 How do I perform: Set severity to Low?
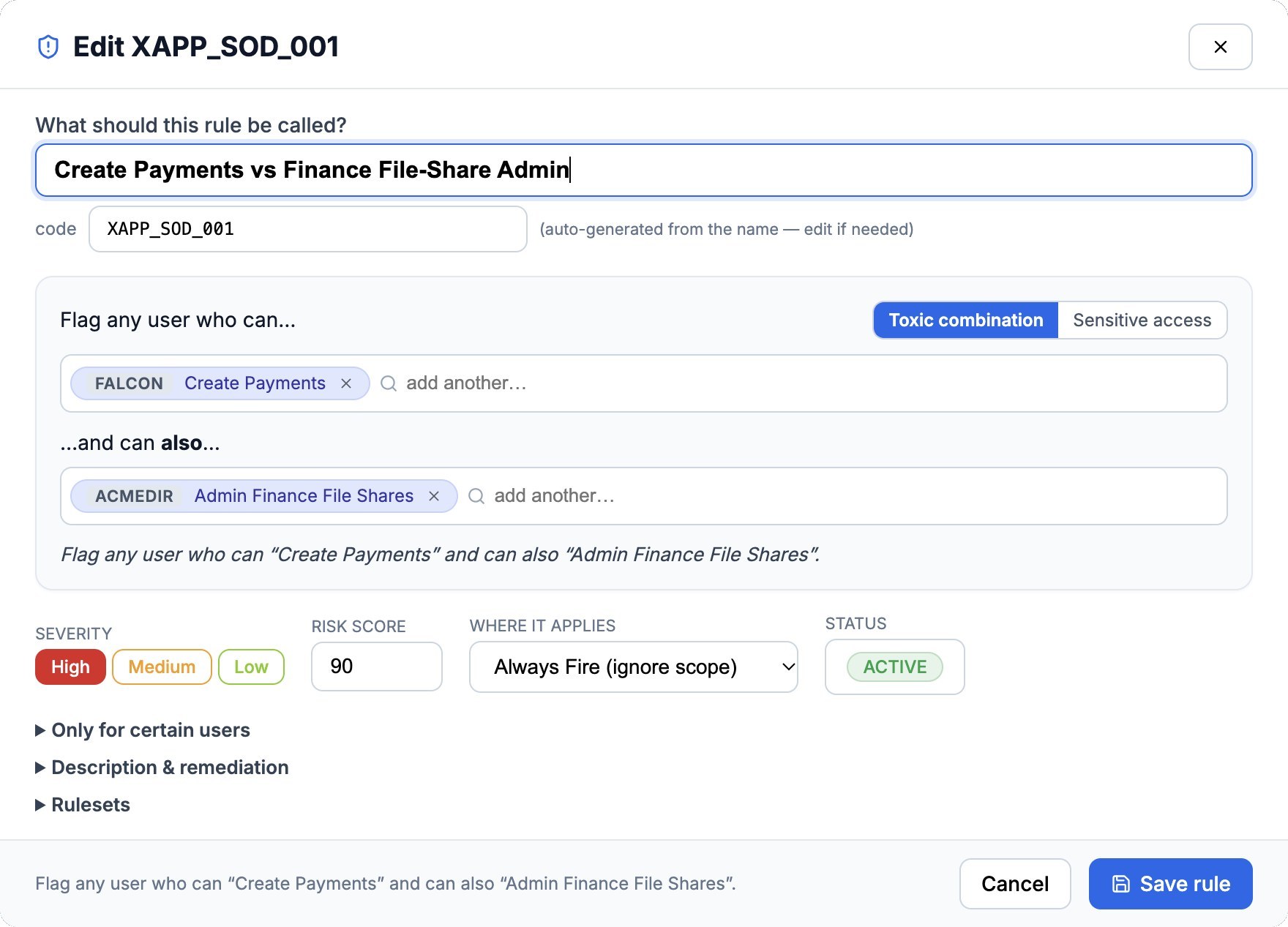point(251,667)
